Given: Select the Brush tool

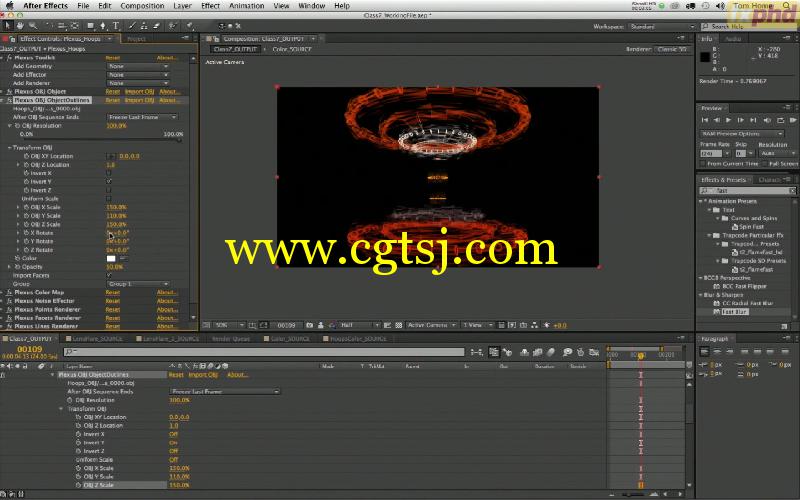Looking at the screenshot, I should [x=132, y=26].
